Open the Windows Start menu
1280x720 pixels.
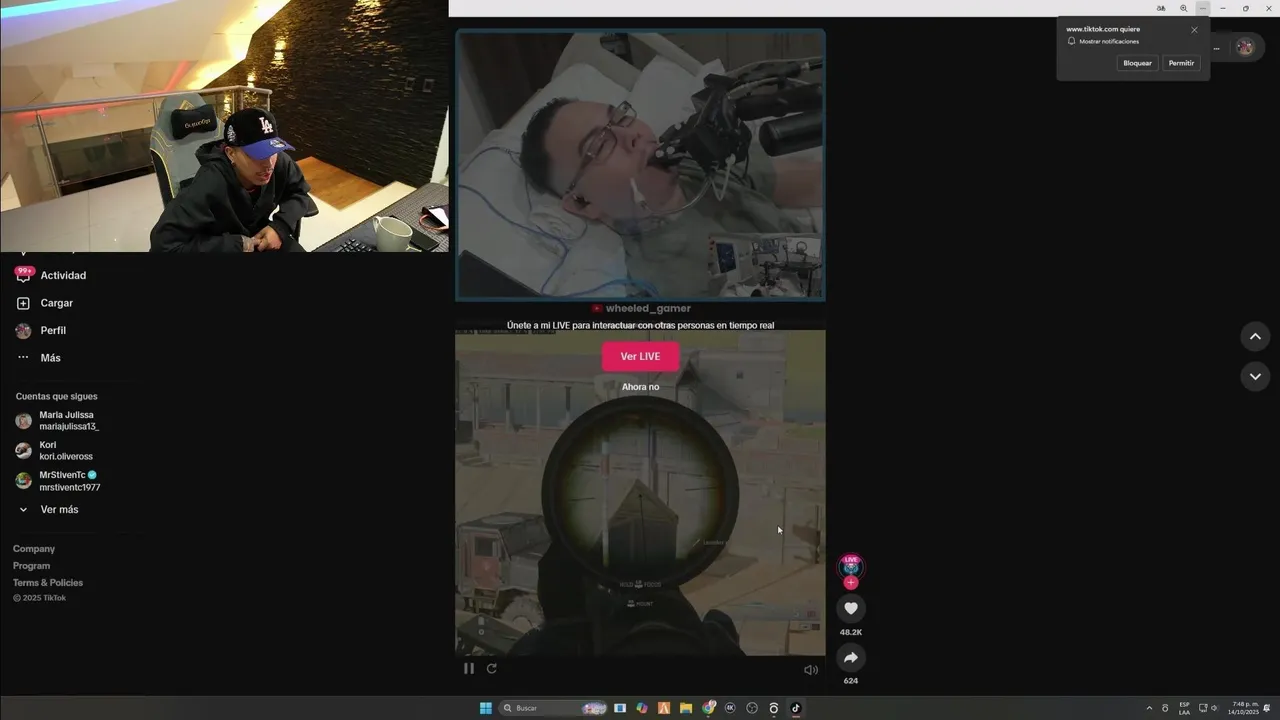click(486, 708)
